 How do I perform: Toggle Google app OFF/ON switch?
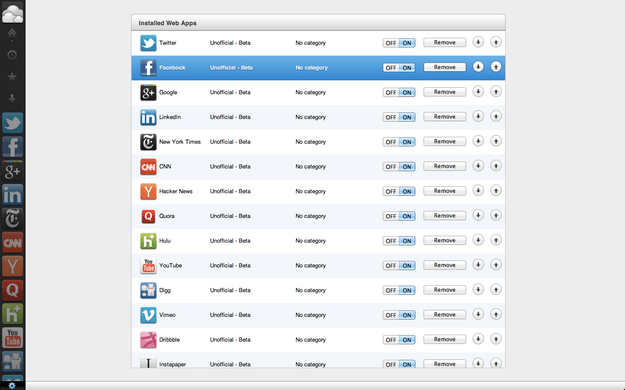coord(399,92)
